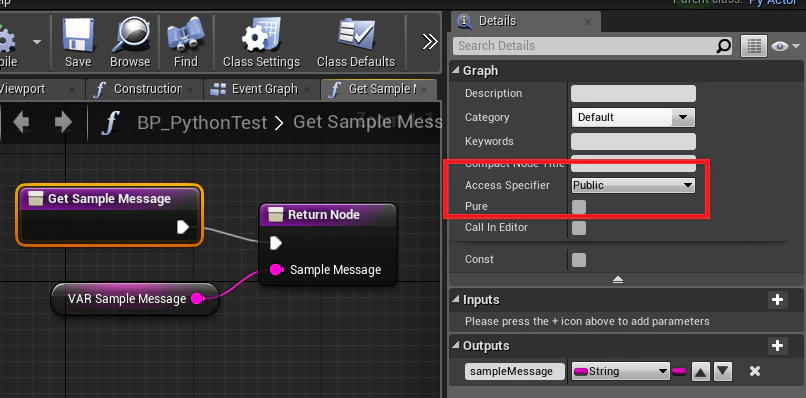Open the String type dropdown for sampleMessage
The image size is (806, 398).
tap(620, 371)
